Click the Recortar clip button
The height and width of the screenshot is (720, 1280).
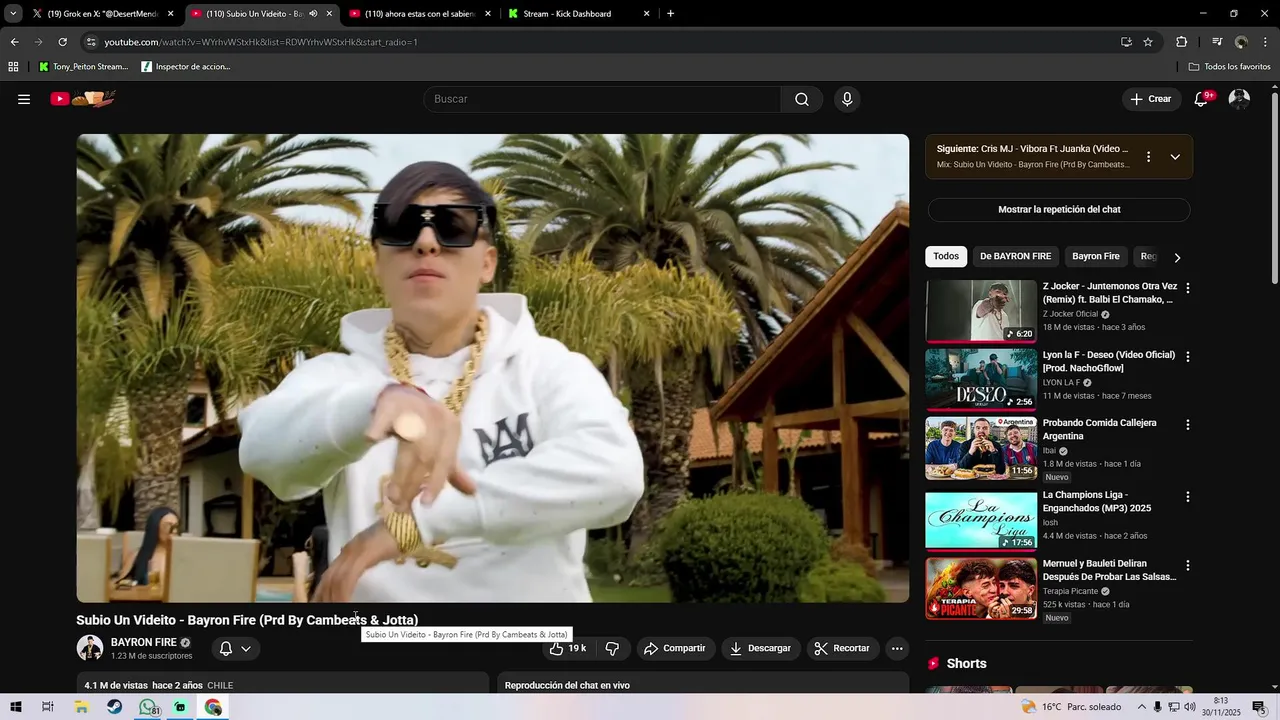[x=842, y=648]
